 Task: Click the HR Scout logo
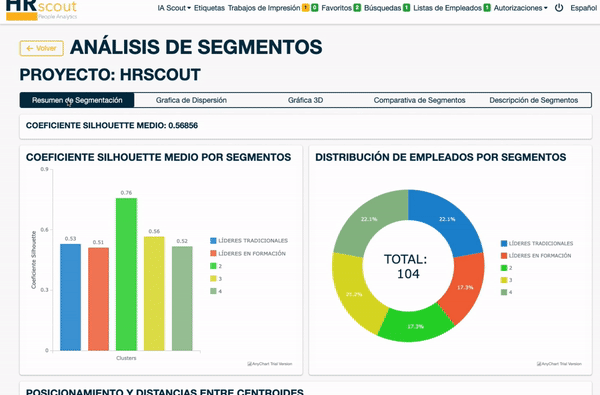point(41,10)
